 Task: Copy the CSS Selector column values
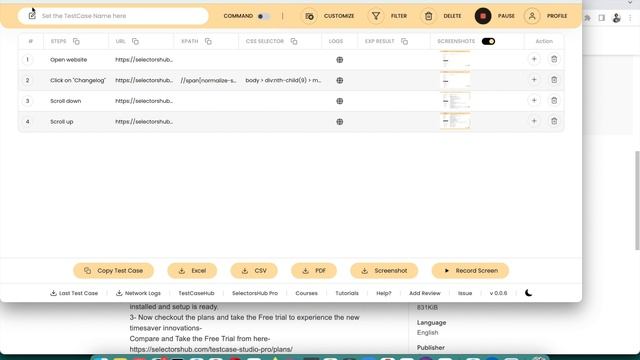coord(294,41)
